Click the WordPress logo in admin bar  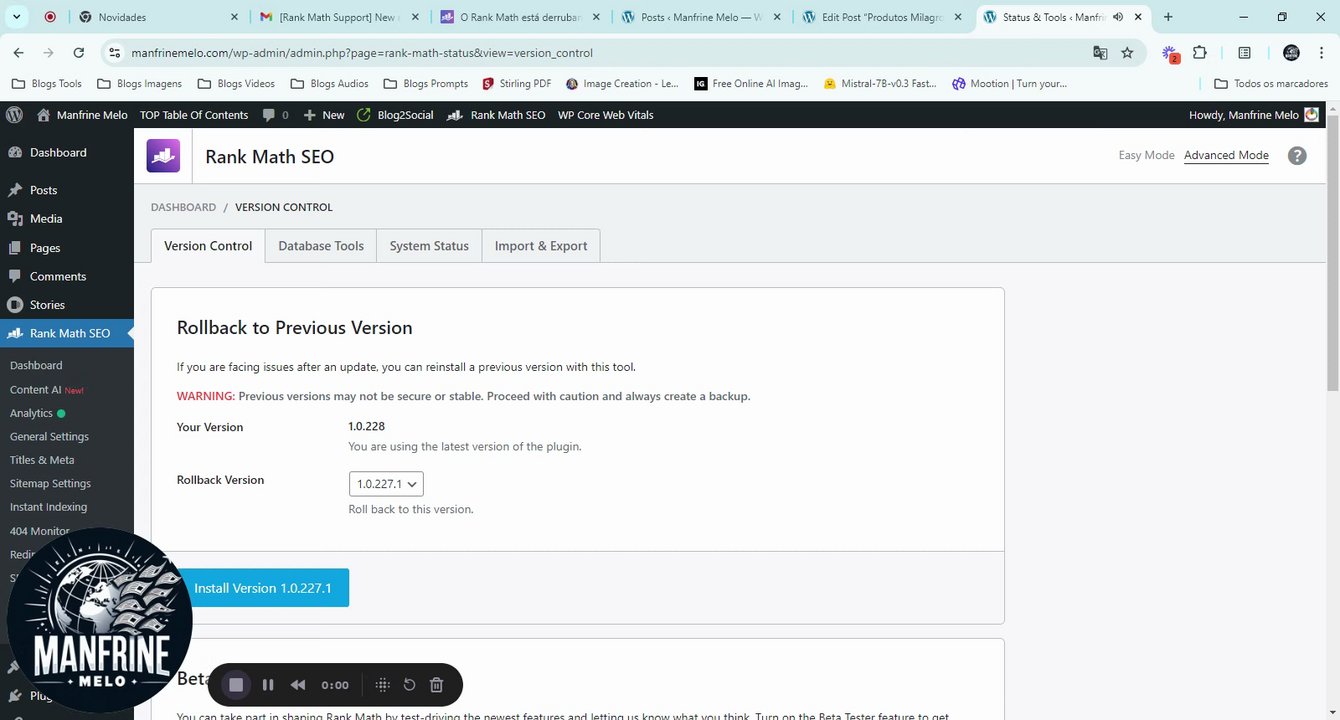[x=14, y=115]
